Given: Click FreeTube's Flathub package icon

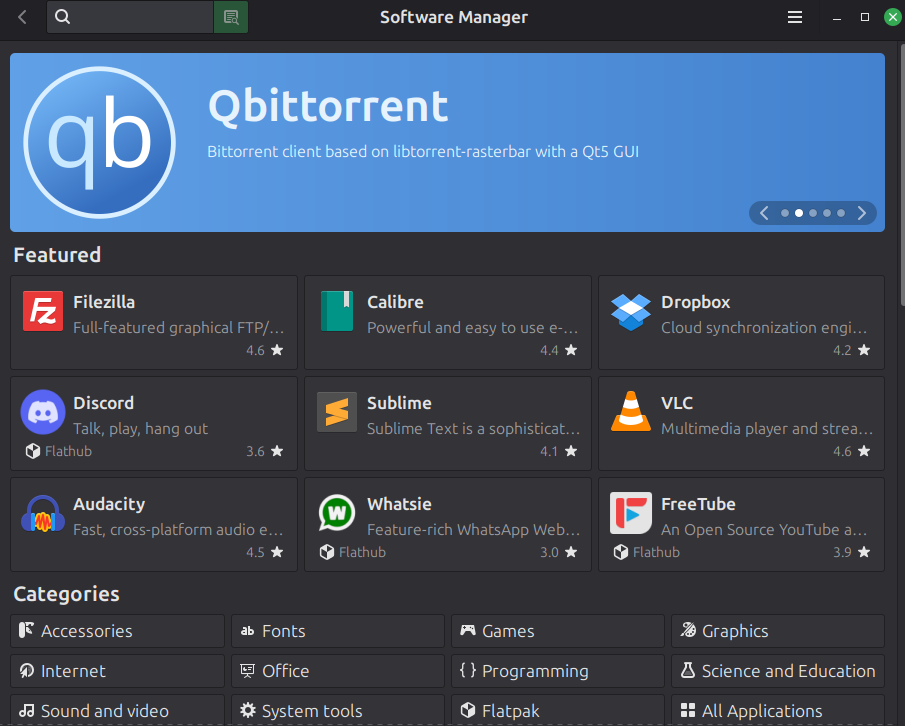Looking at the screenshot, I should tap(620, 552).
